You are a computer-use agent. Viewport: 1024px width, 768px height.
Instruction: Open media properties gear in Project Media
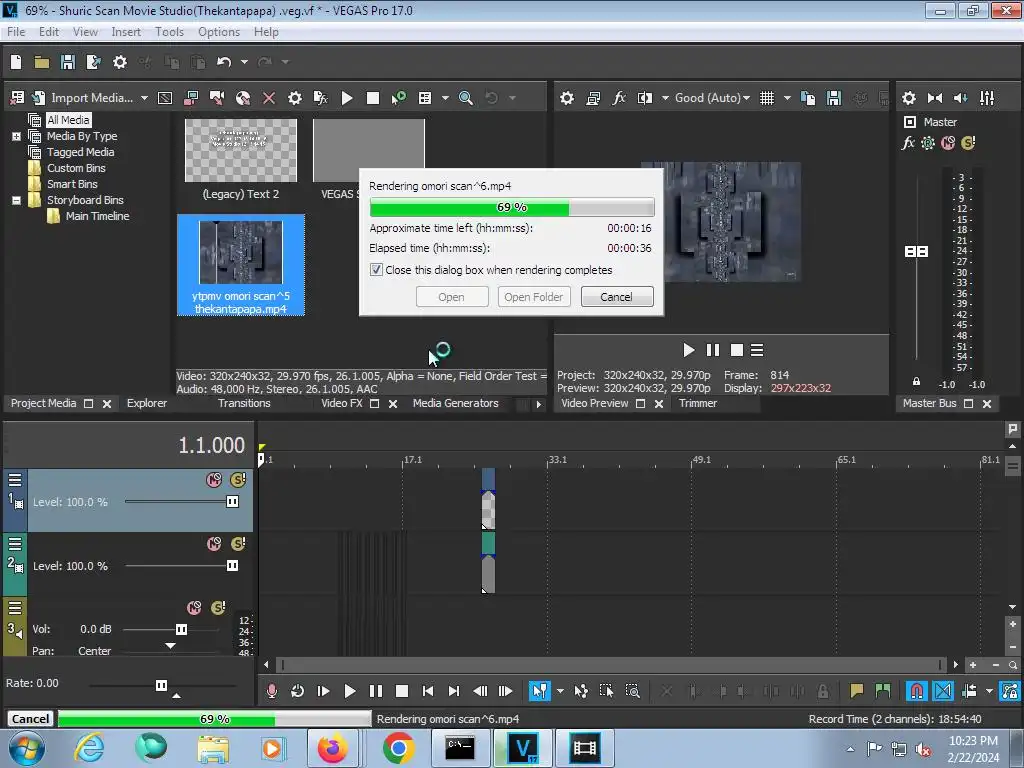coord(295,98)
